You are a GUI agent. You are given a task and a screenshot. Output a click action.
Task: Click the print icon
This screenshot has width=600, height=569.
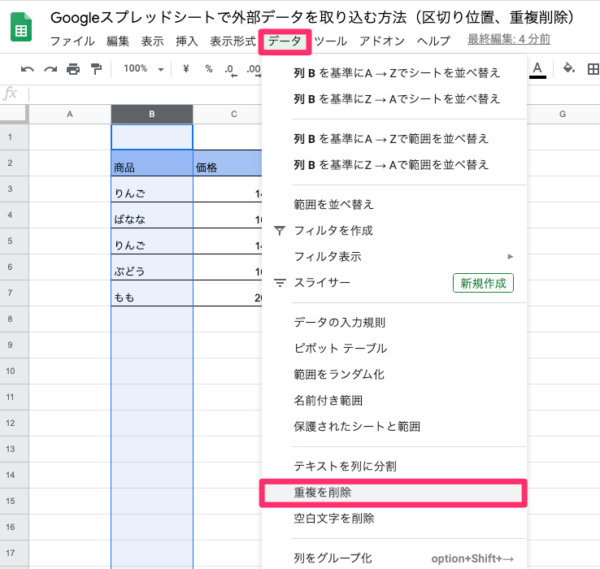point(72,69)
